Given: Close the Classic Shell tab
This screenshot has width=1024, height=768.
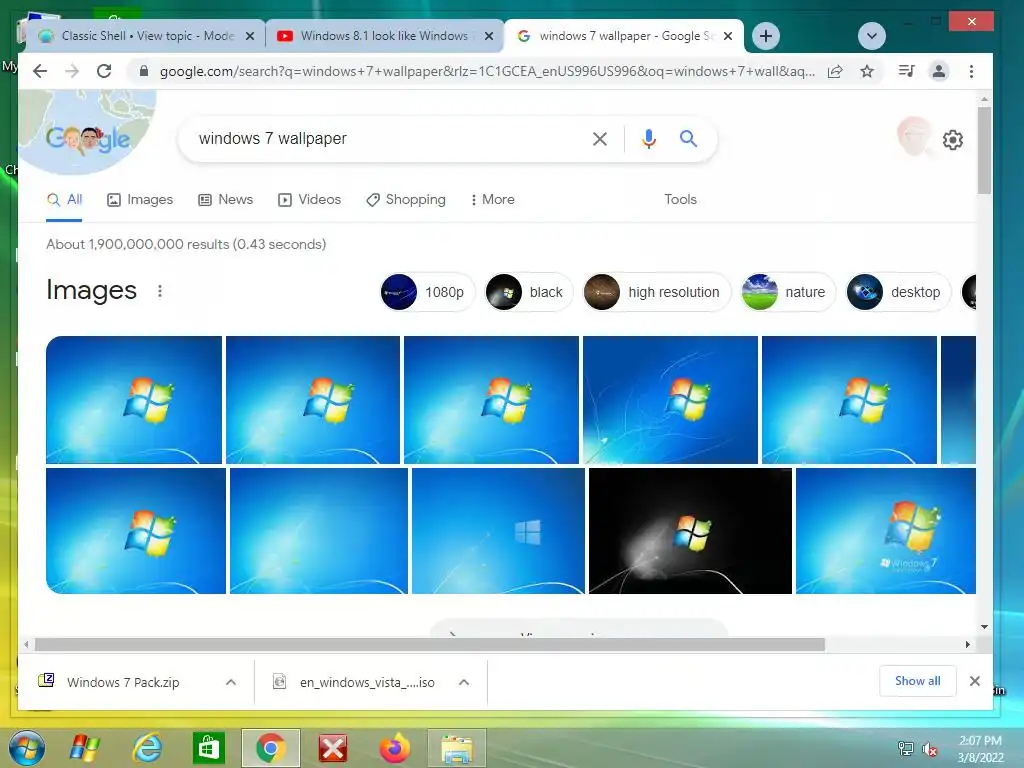Looking at the screenshot, I should coord(249,37).
